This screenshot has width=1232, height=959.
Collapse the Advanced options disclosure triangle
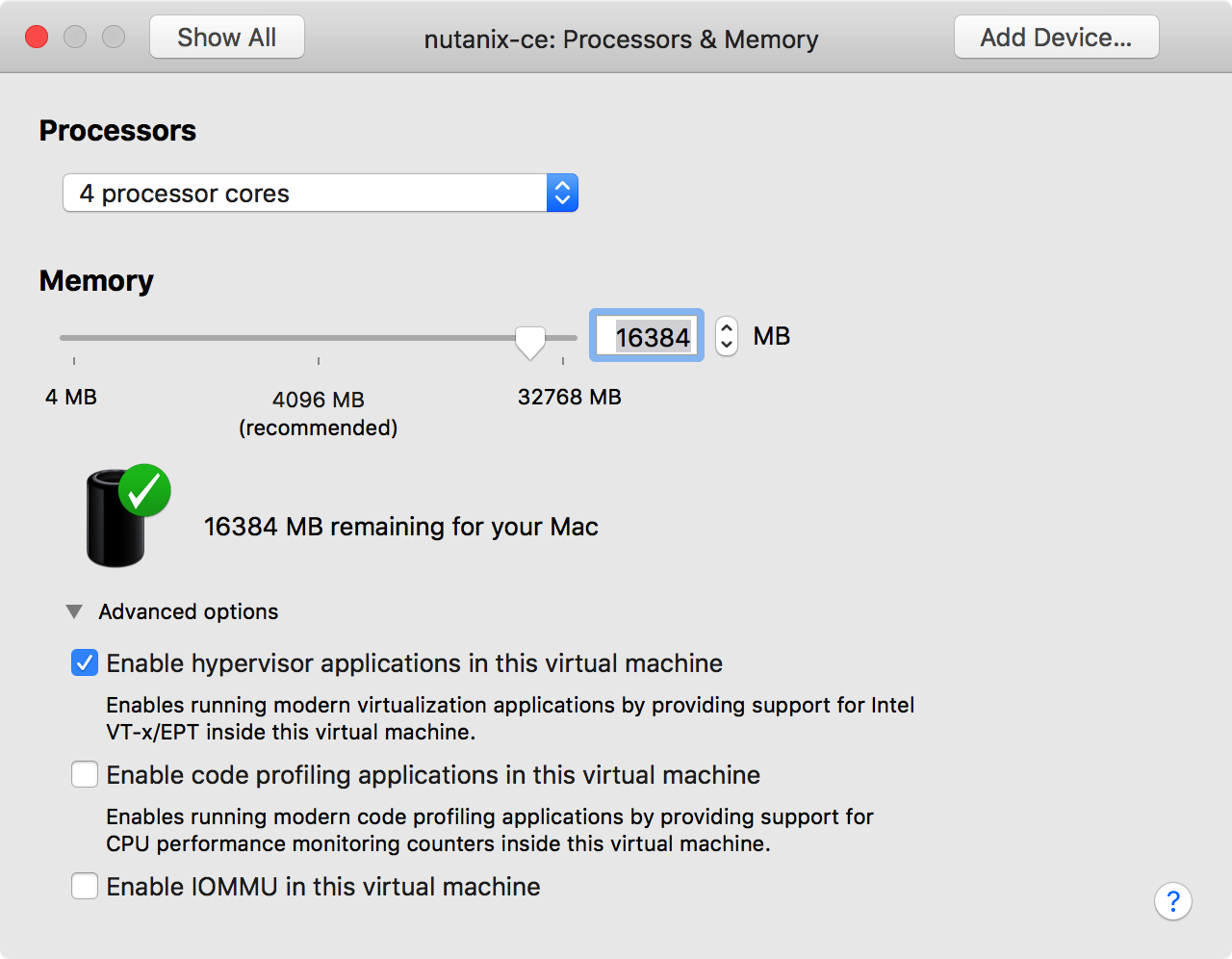[x=74, y=611]
